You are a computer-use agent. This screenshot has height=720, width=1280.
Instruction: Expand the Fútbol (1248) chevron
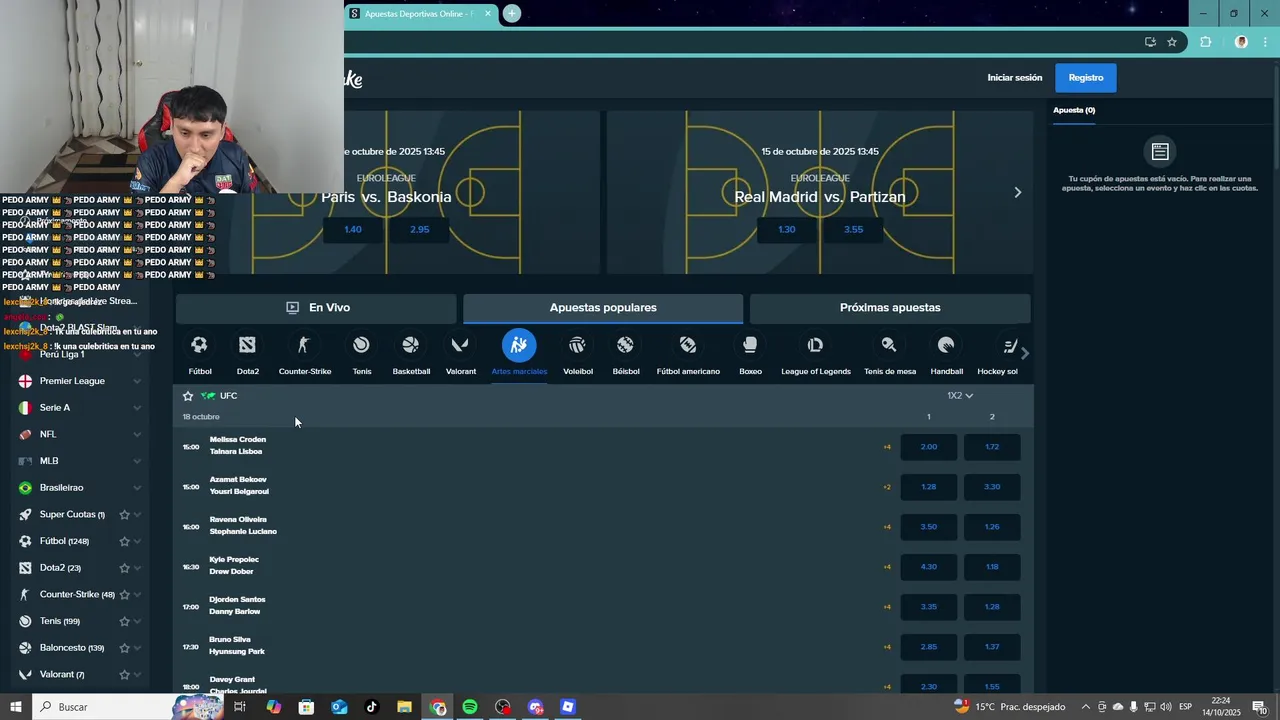tap(137, 541)
